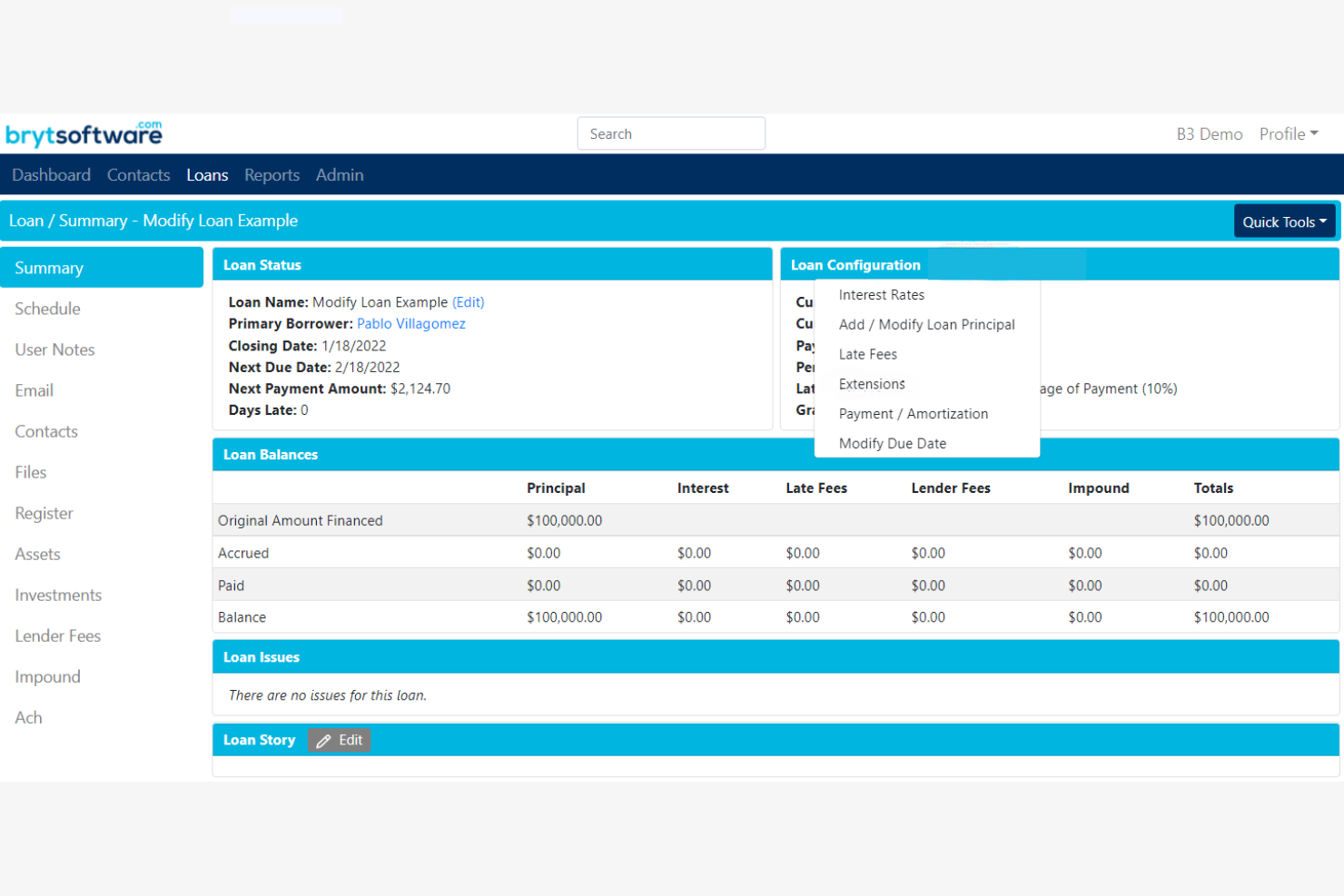Open the Email section
The image size is (1344, 896).
[34, 390]
